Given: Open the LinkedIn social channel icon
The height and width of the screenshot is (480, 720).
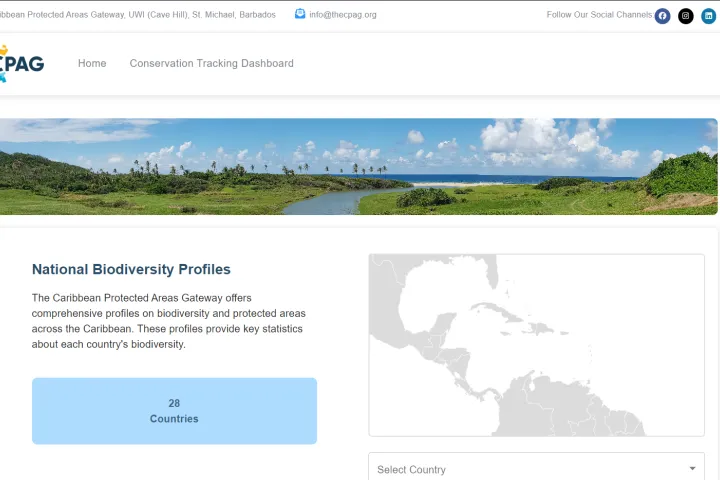Looking at the screenshot, I should (x=709, y=16).
